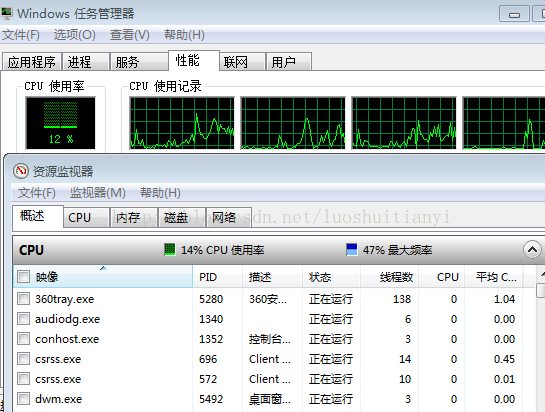Open Task Manager 帮助(H) menu
545x412 pixels.
click(x=184, y=35)
